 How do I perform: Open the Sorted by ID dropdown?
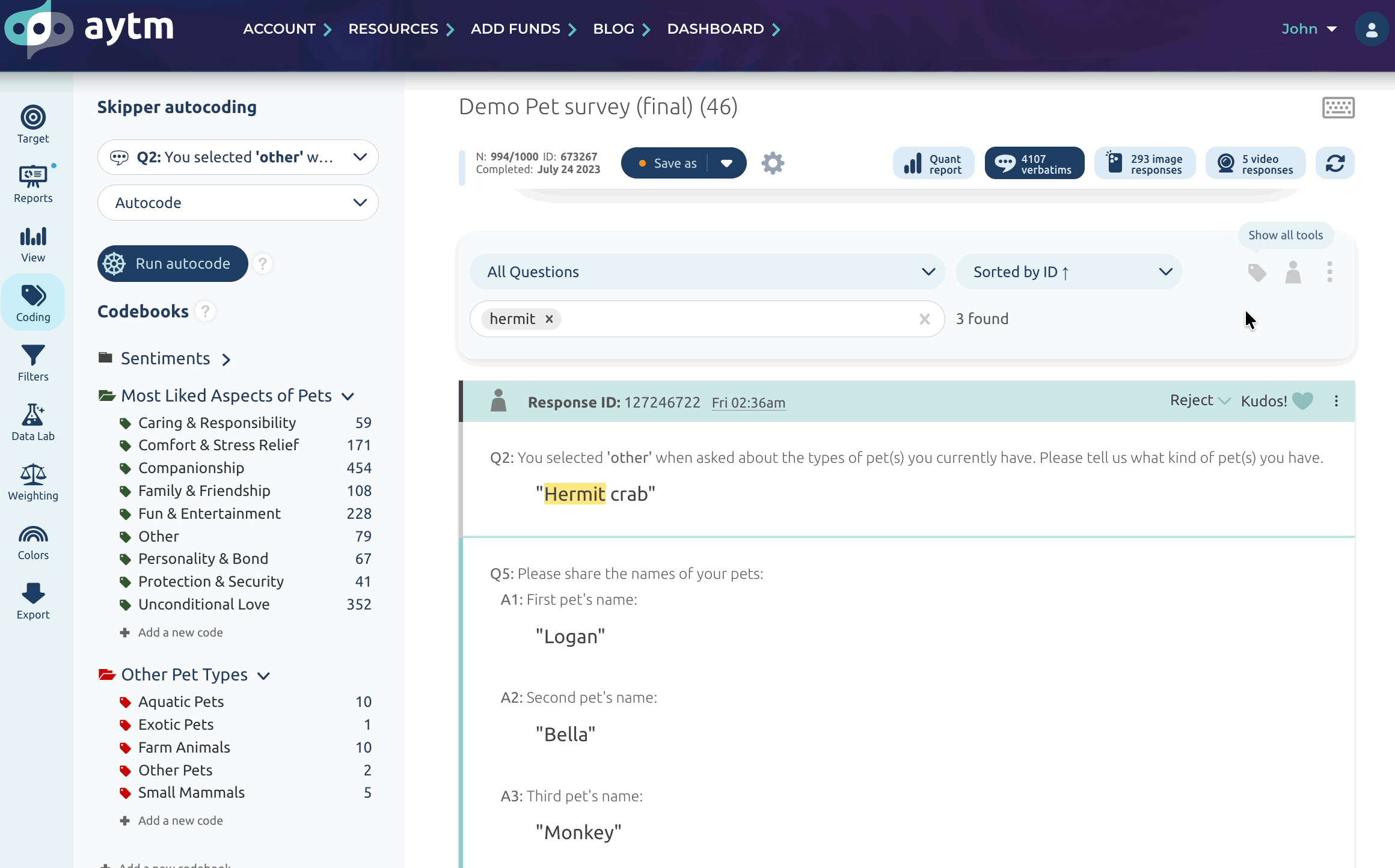[1068, 272]
